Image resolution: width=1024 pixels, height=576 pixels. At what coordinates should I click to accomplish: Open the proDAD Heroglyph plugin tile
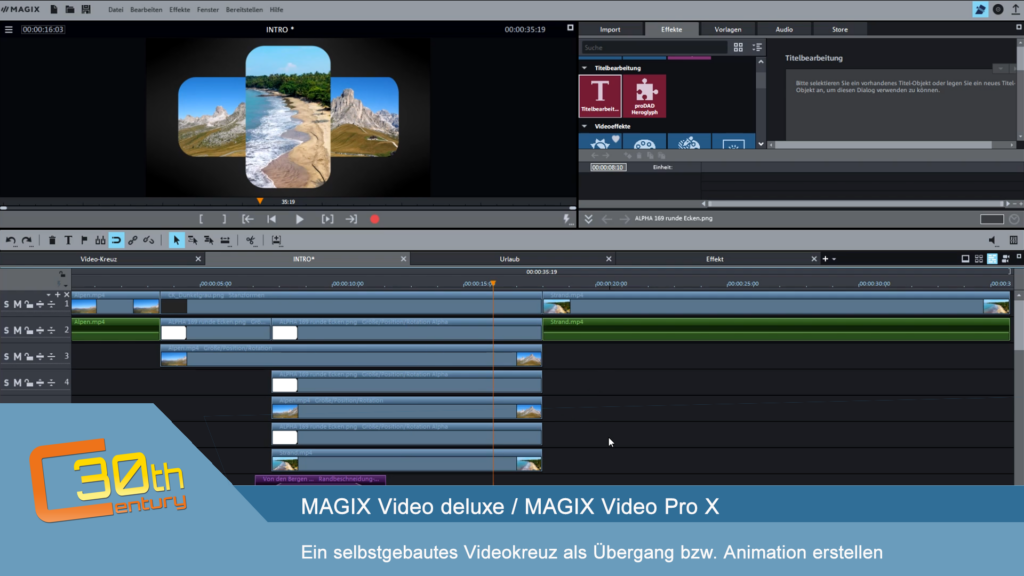(x=645, y=95)
